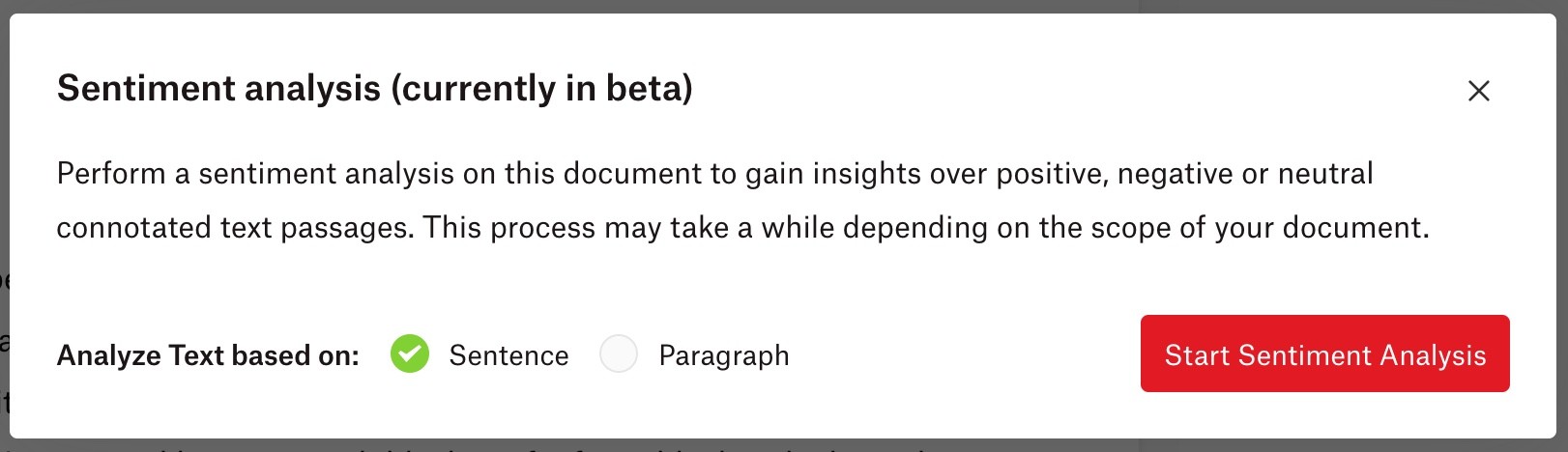Click the dimmed backdrop above the dialog
The width and height of the screenshot is (1568, 452).
click(784, 6)
